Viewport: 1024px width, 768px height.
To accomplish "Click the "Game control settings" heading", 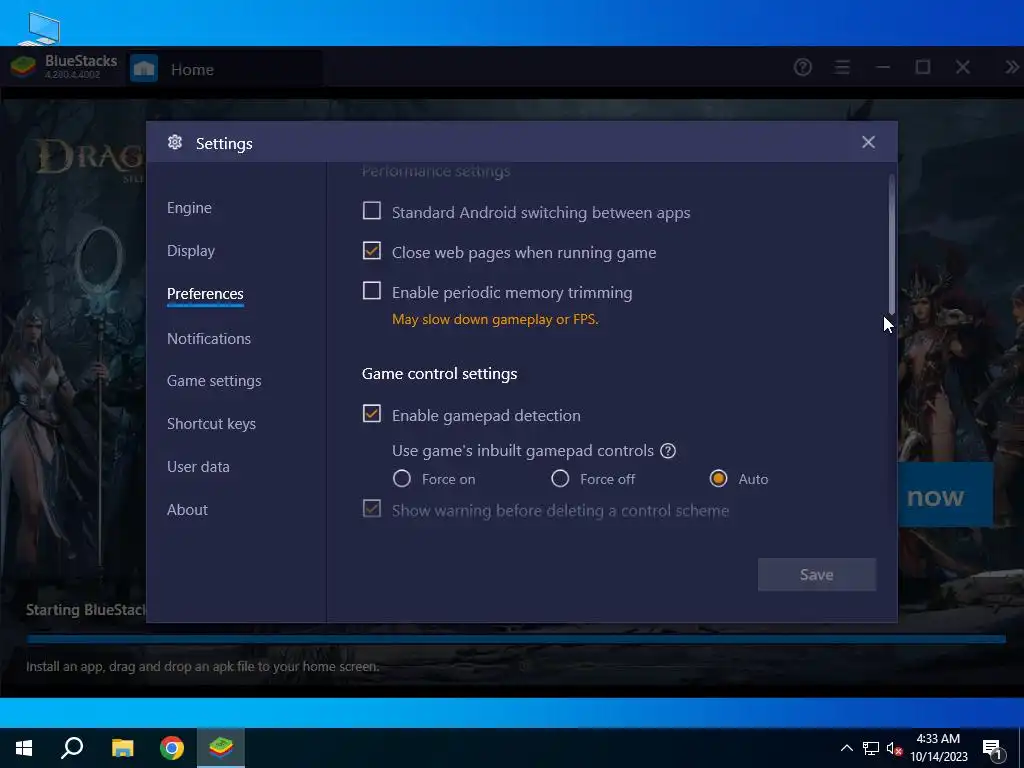I will coord(440,374).
